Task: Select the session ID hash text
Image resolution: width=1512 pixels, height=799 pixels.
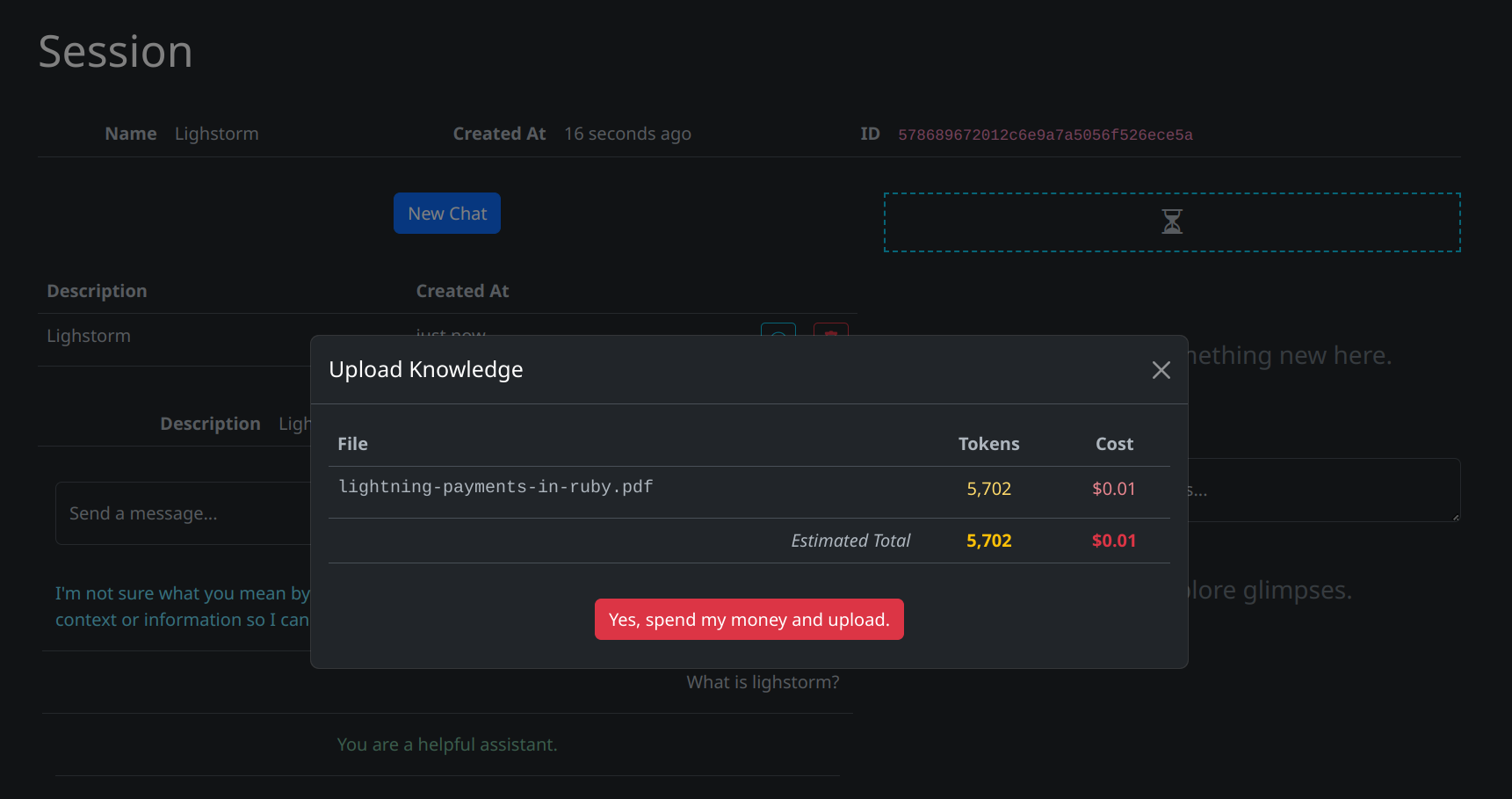Action: coord(1045,134)
